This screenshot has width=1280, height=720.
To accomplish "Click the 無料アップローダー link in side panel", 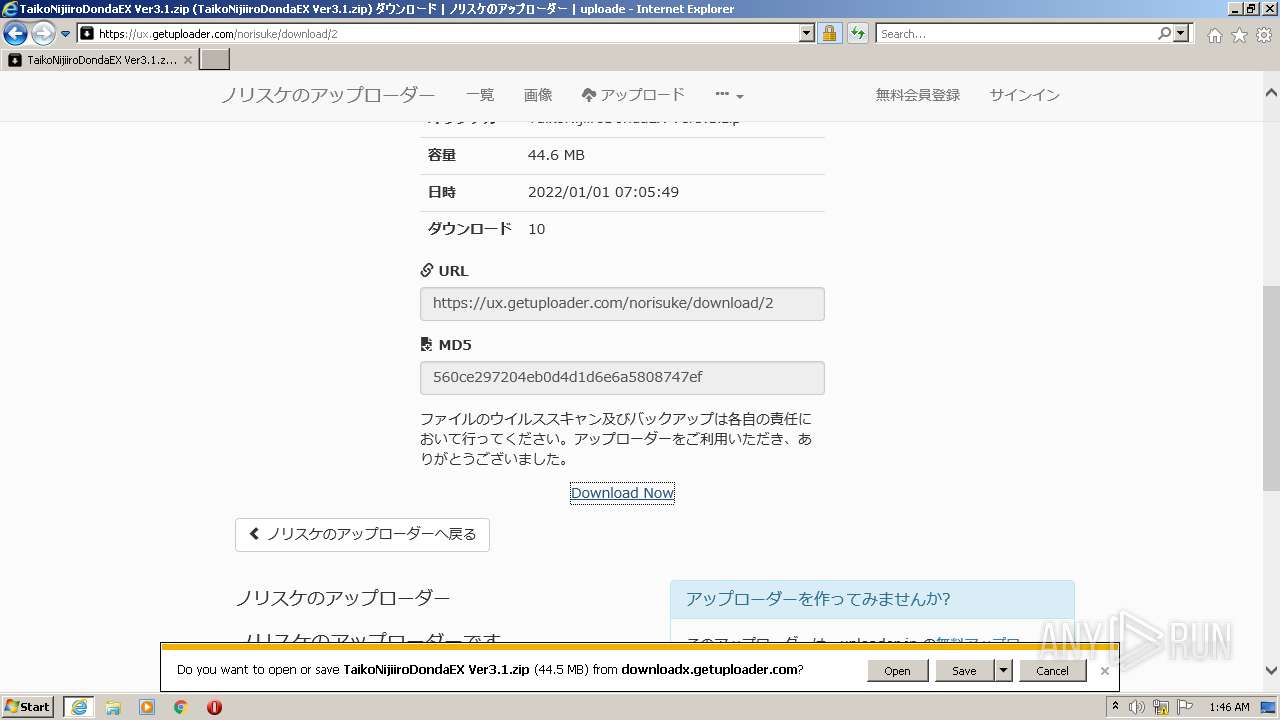I will [978, 642].
